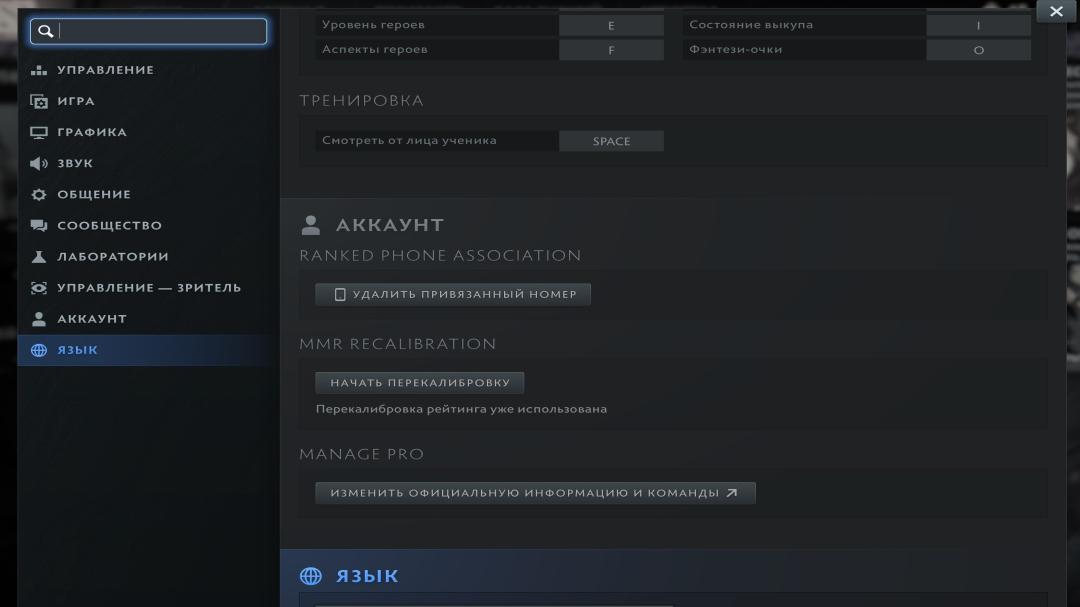Click the Сообщество chat bubble icon
The image size is (1080, 607).
[x=39, y=225]
